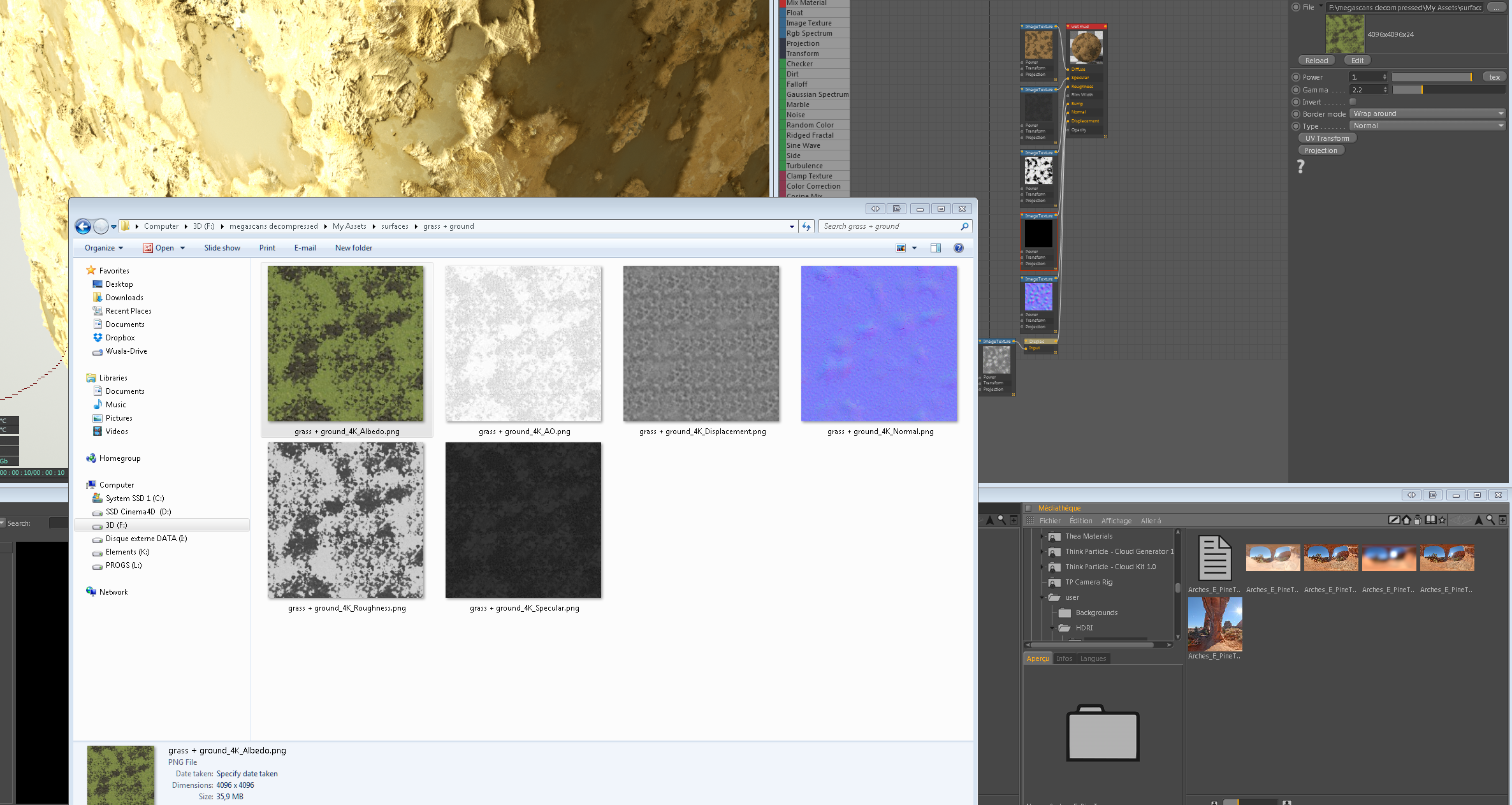
Task: Click the Power animation radio circle
Action: pos(1295,77)
